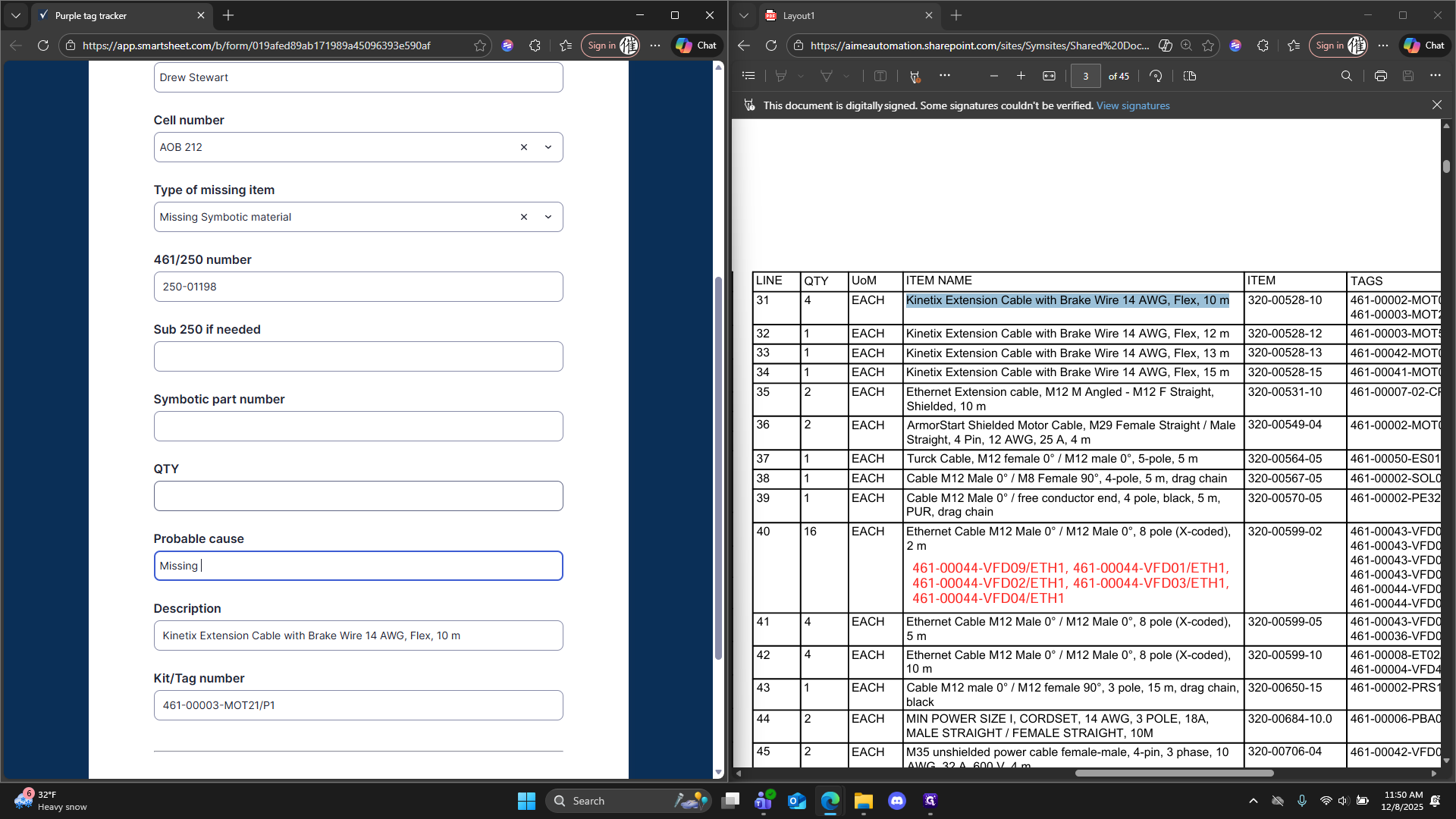Rotate the PDF page
This screenshot has height=819, width=1456.
tap(1156, 76)
